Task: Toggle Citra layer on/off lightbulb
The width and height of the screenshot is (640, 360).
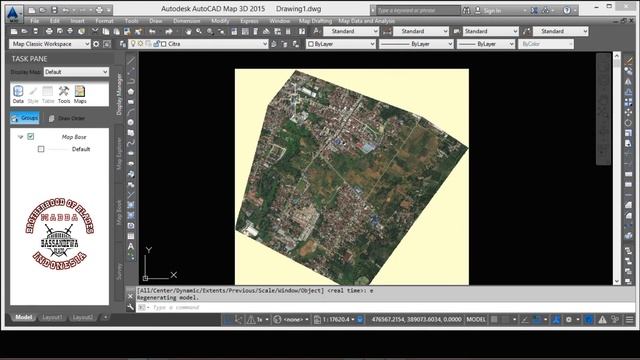Action: [x=133, y=44]
